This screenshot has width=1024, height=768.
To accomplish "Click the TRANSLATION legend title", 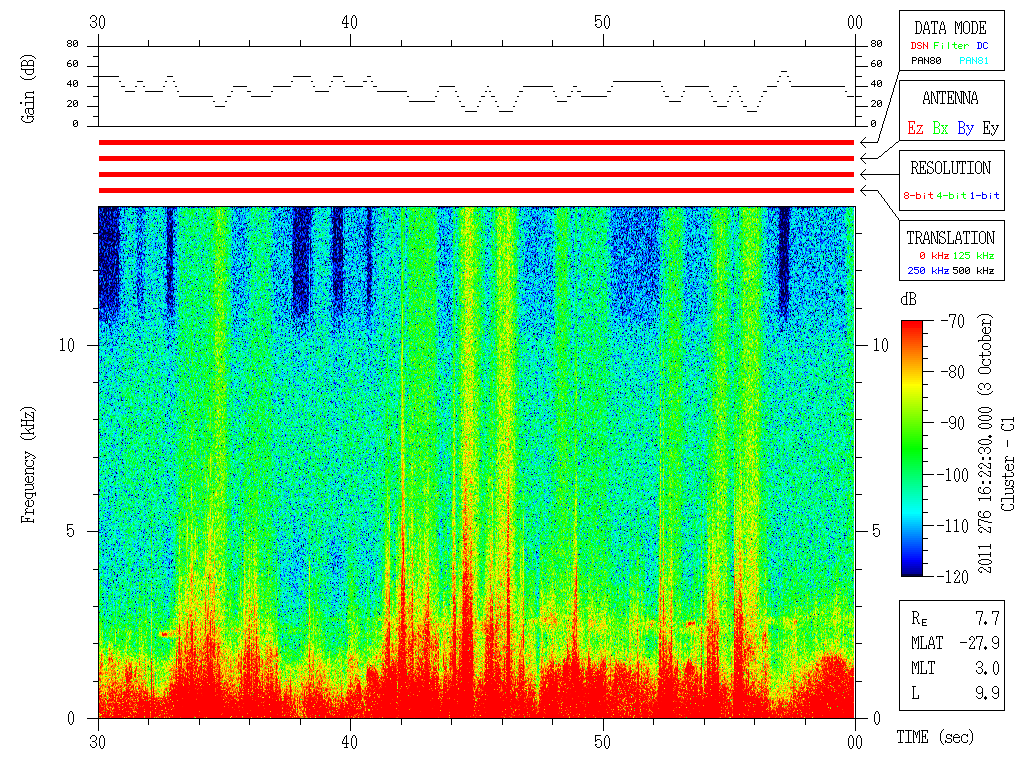I will [951, 238].
